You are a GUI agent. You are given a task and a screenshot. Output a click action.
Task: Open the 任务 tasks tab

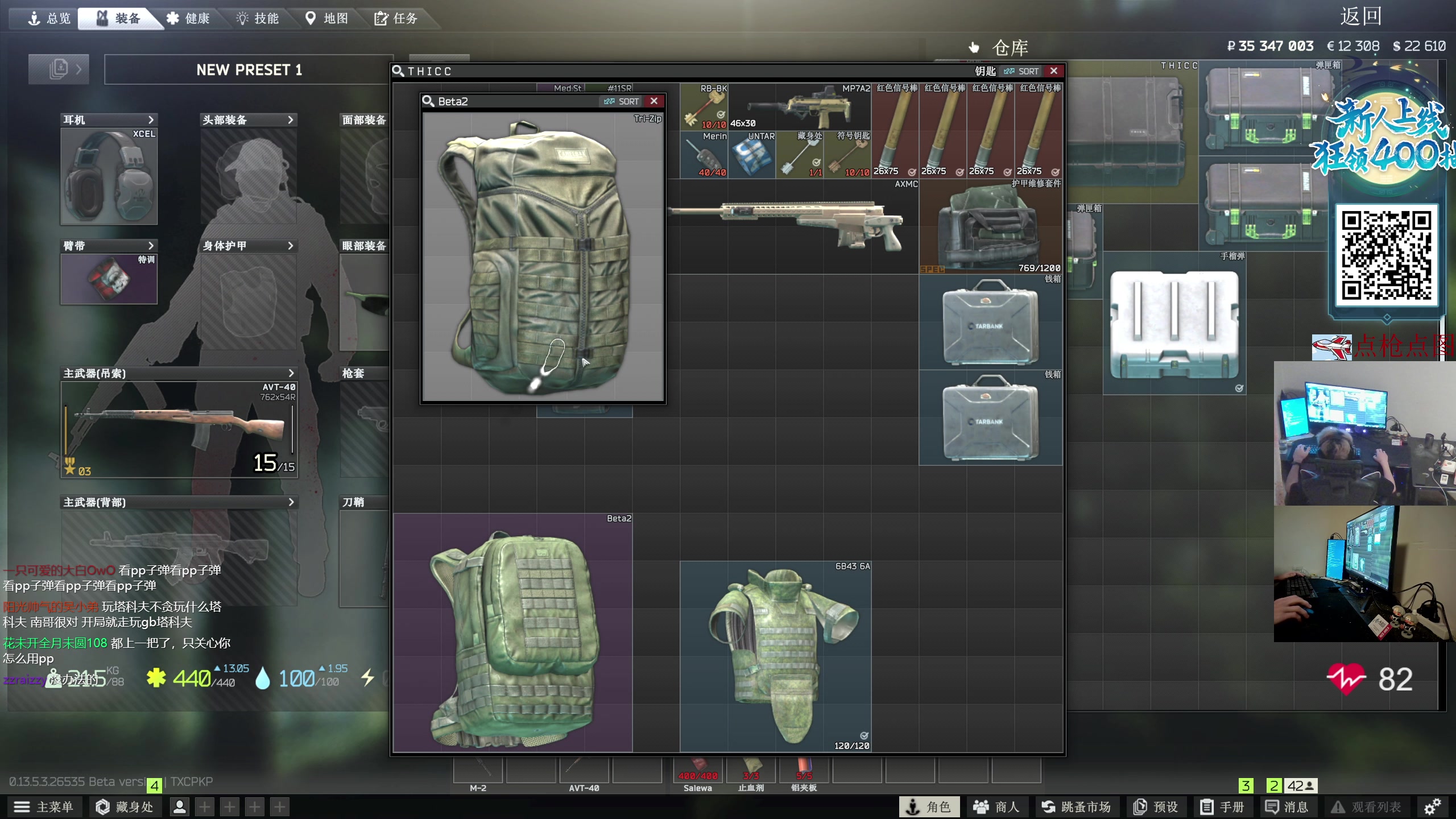pyautogui.click(x=396, y=18)
